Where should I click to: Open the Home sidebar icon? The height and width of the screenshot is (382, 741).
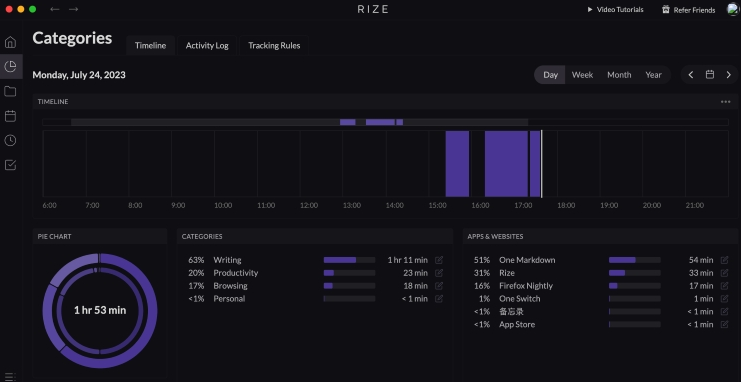click(10, 42)
